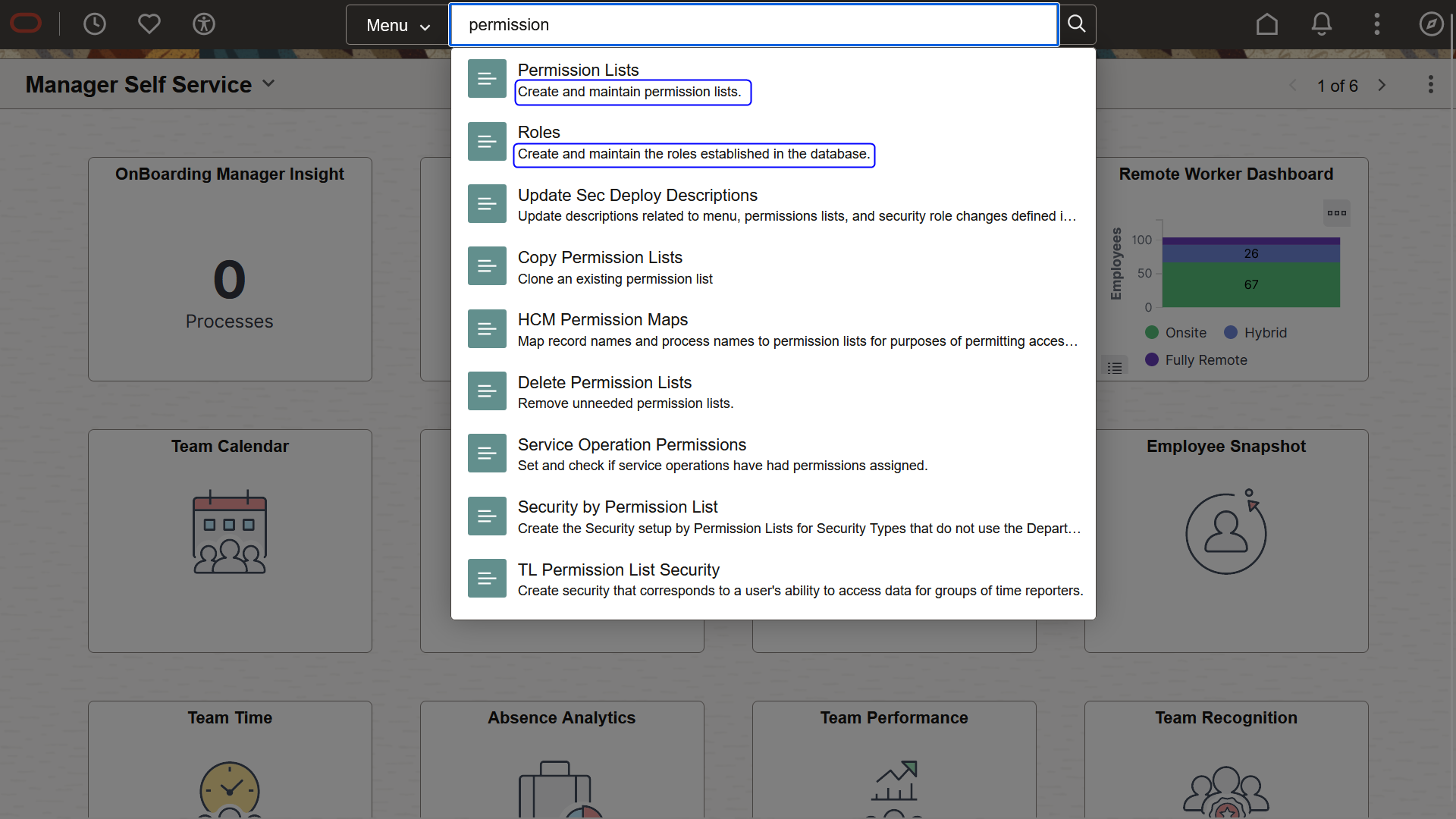Toggle Onsite legend item in chart

[1176, 333]
